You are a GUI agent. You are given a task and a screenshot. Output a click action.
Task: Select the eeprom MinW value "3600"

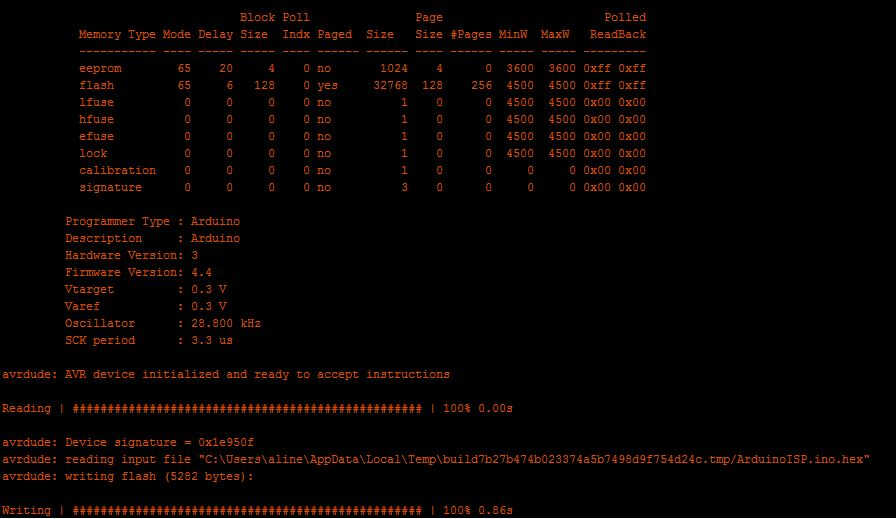[x=520, y=69]
